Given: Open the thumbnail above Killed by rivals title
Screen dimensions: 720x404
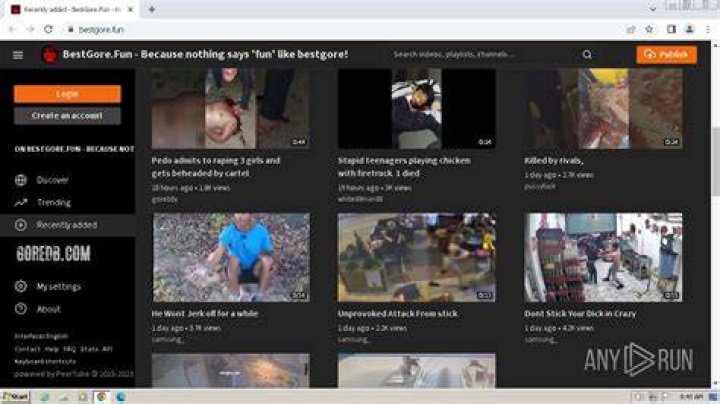Looking at the screenshot, I should click(603, 108).
